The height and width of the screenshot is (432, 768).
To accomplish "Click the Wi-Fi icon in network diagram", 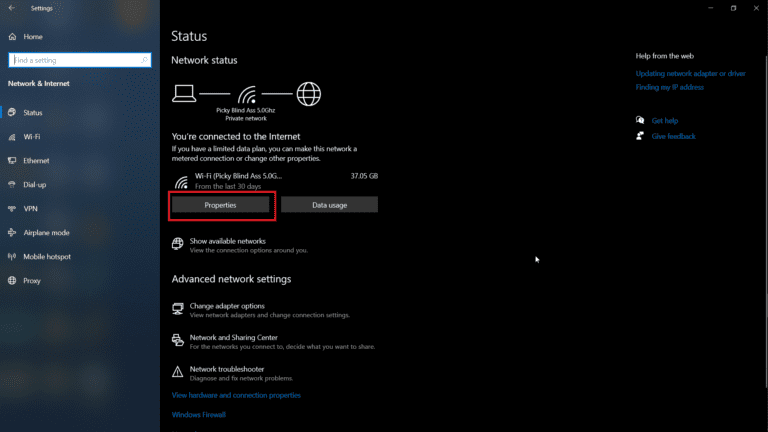I will pos(247,95).
